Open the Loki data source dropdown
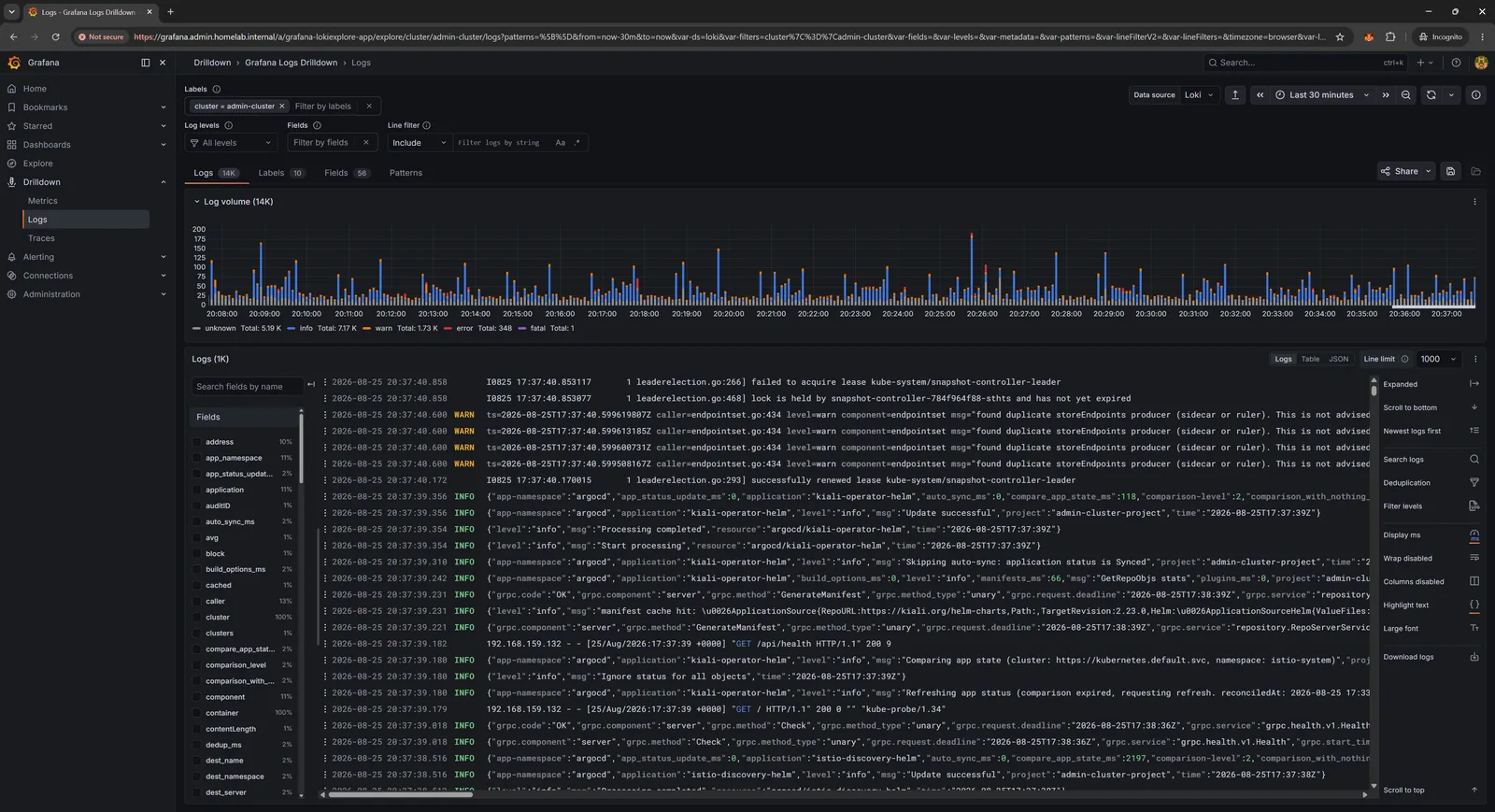 pyautogui.click(x=1199, y=95)
